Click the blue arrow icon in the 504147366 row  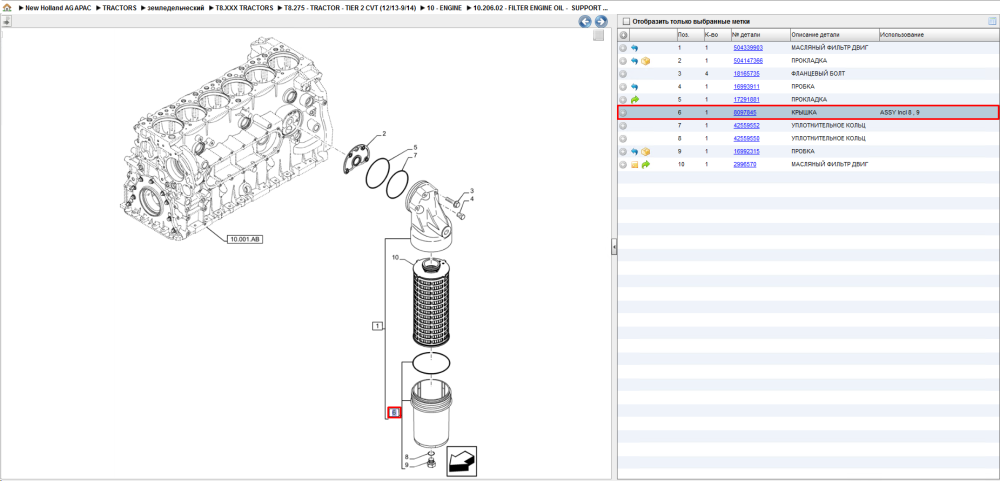tap(635, 61)
